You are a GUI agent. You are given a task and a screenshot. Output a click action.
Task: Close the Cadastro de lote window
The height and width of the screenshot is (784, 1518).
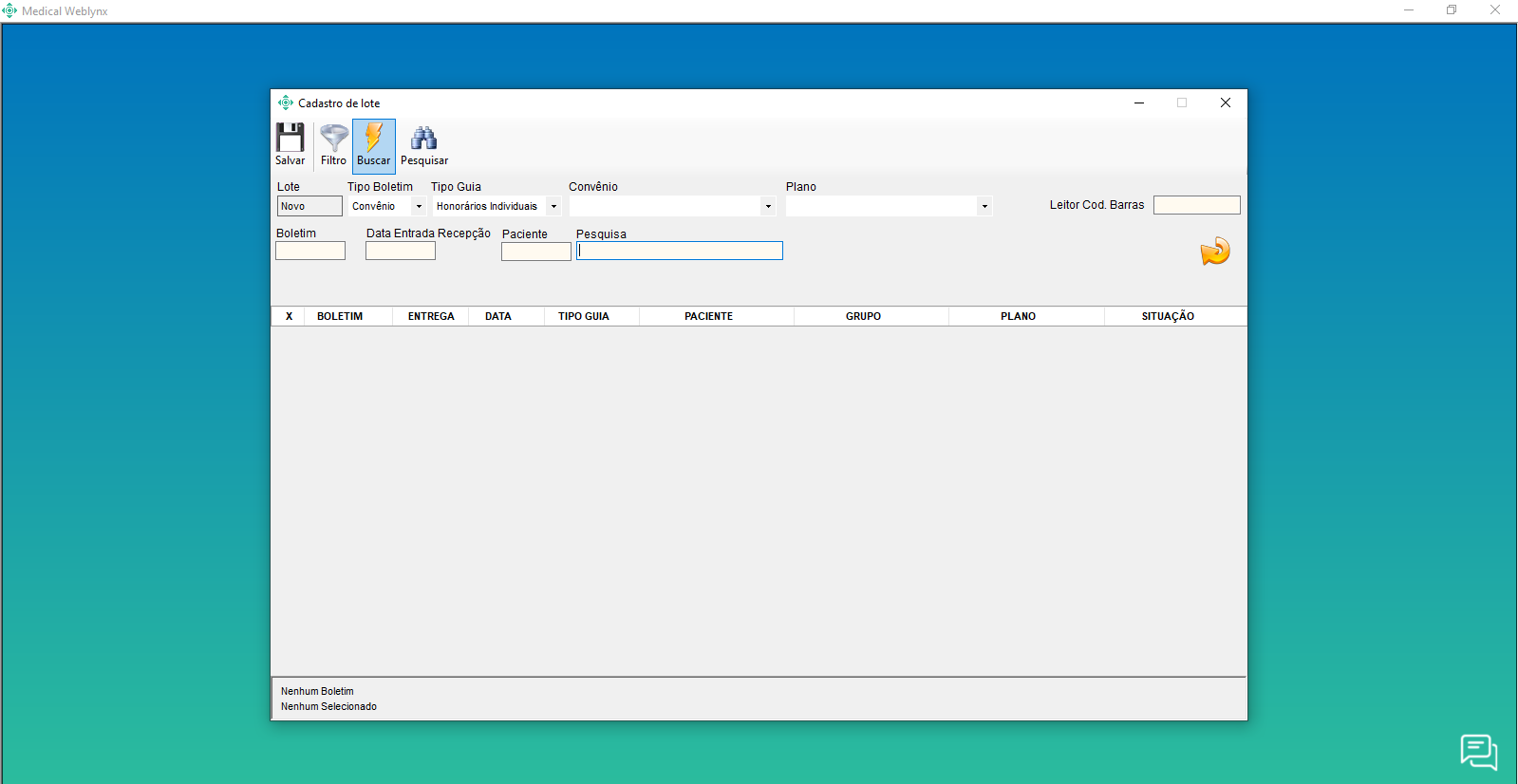pos(1225,103)
